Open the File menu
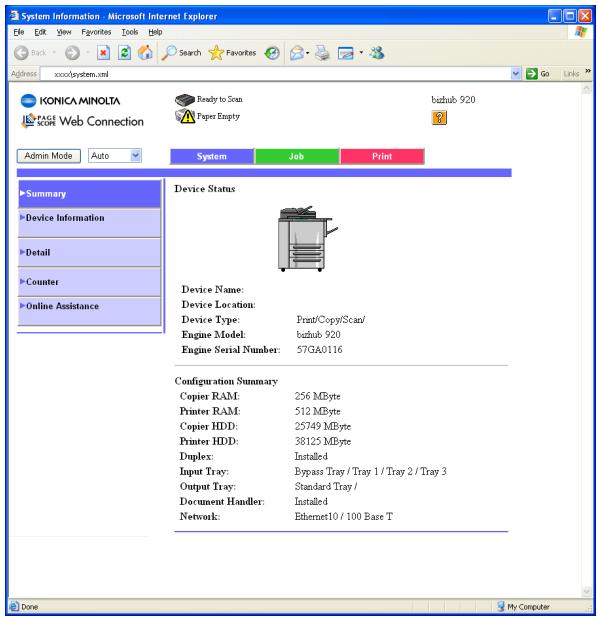Image resolution: width=598 pixels, height=618 pixels. [19, 32]
